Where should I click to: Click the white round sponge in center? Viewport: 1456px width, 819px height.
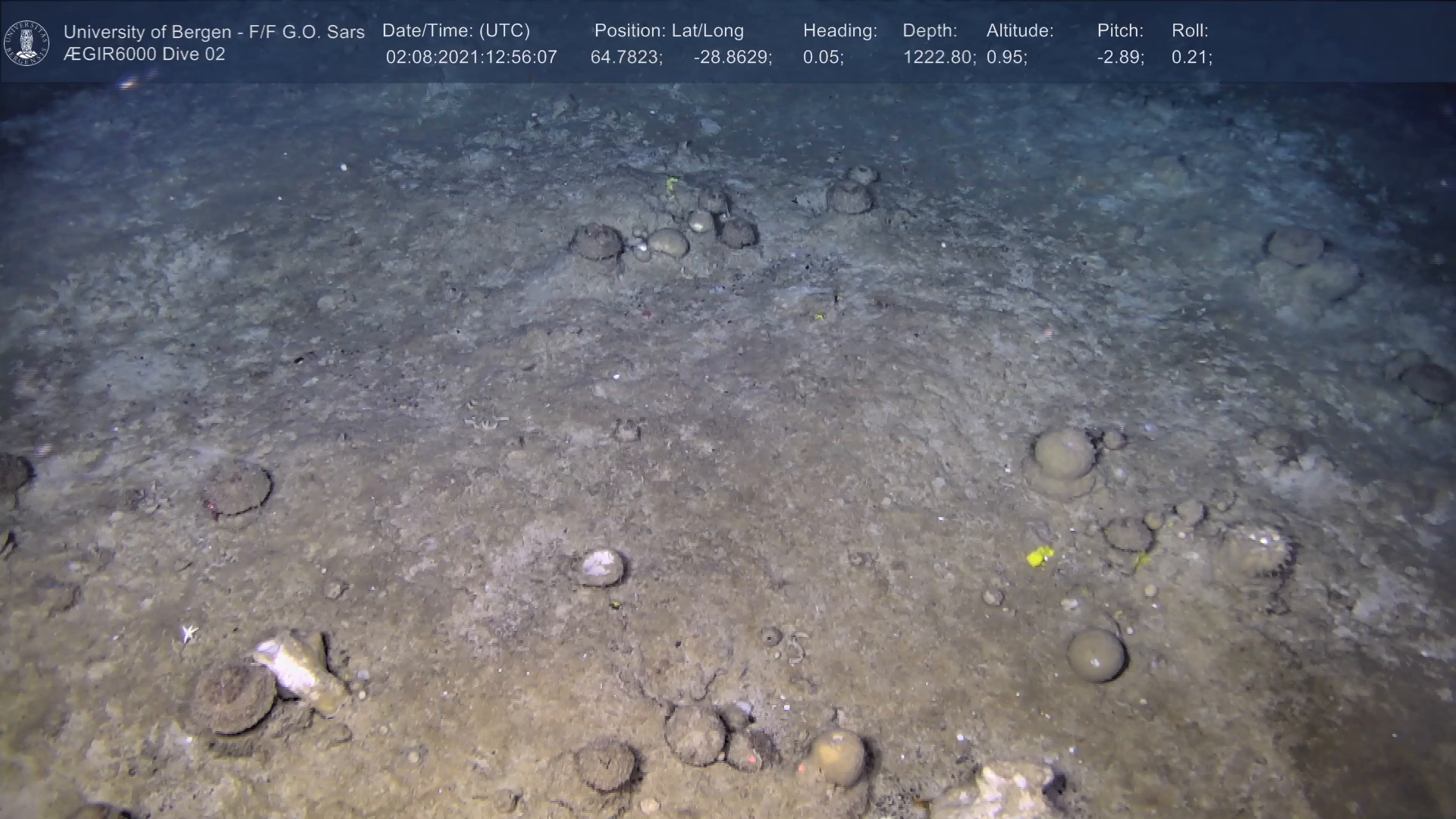[x=601, y=567]
